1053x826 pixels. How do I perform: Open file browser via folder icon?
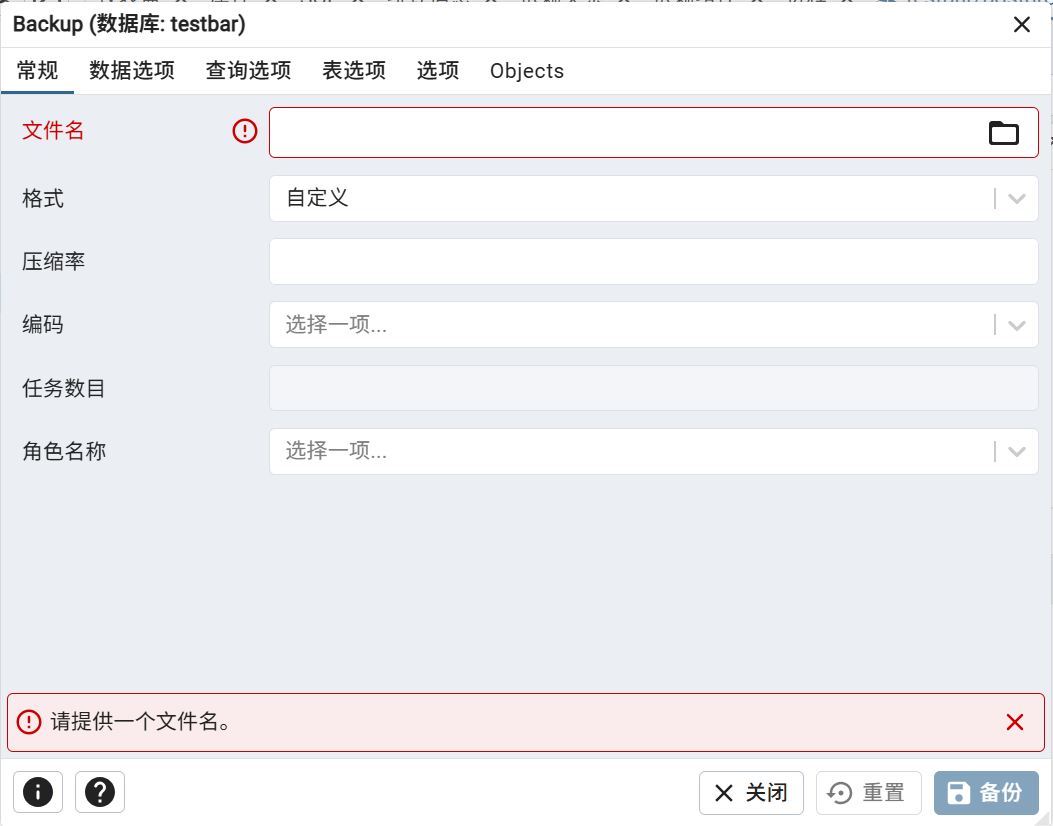[1003, 133]
